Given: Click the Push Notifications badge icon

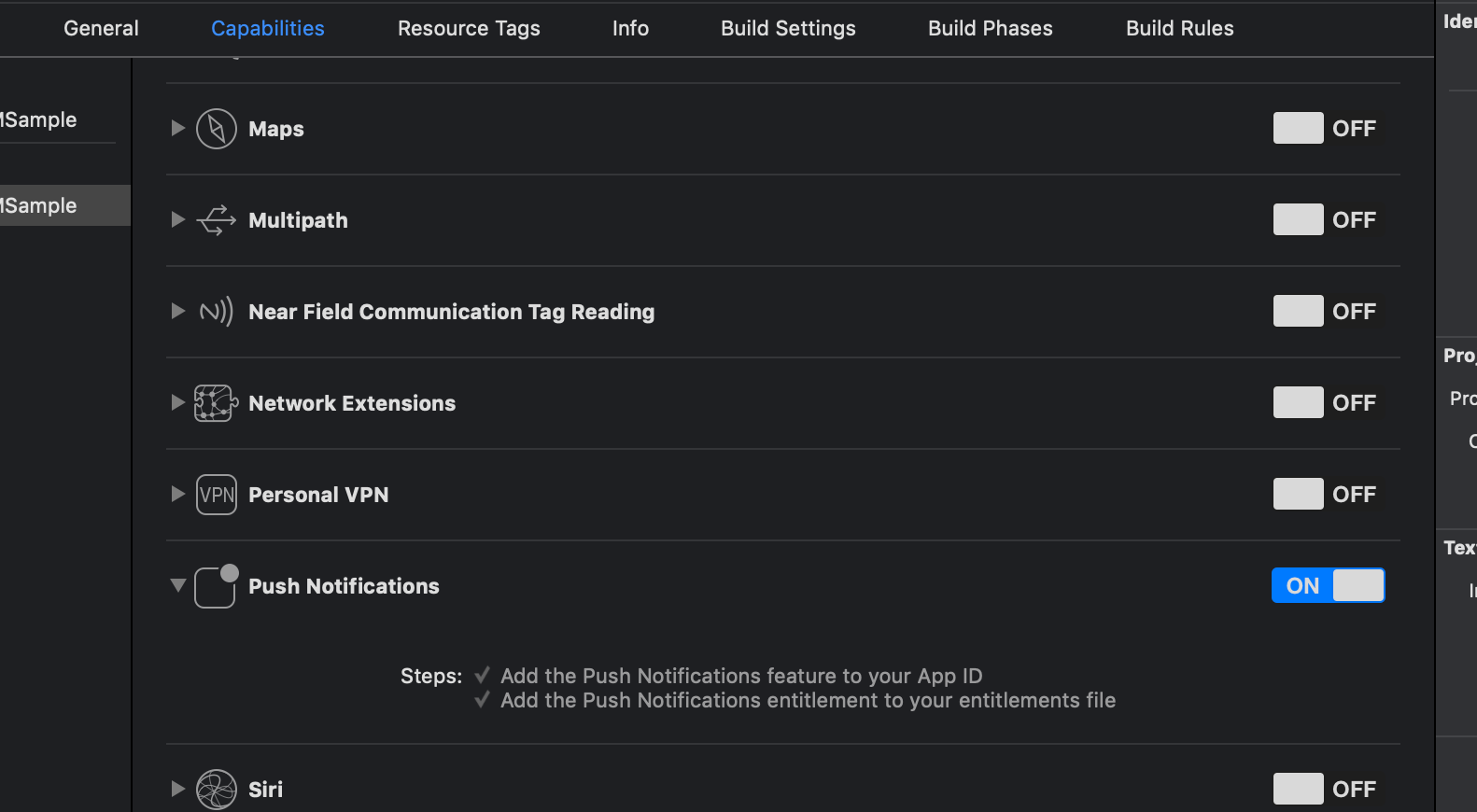Looking at the screenshot, I should [x=217, y=586].
